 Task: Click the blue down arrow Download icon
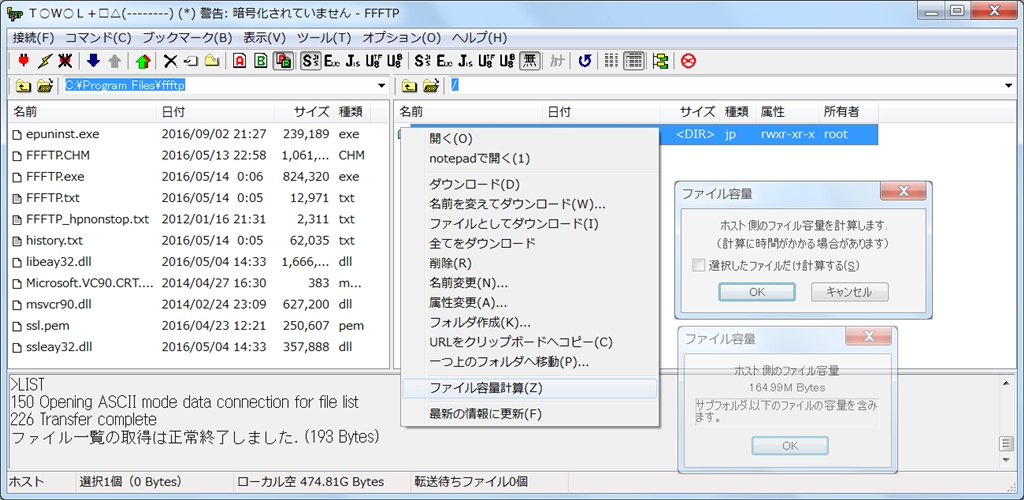click(x=93, y=61)
